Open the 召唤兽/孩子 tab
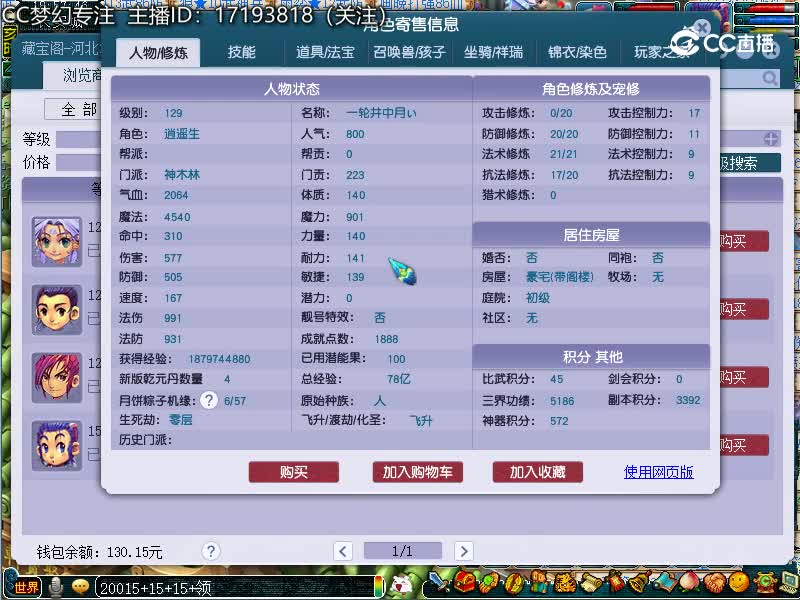800x600 pixels. tap(409, 52)
